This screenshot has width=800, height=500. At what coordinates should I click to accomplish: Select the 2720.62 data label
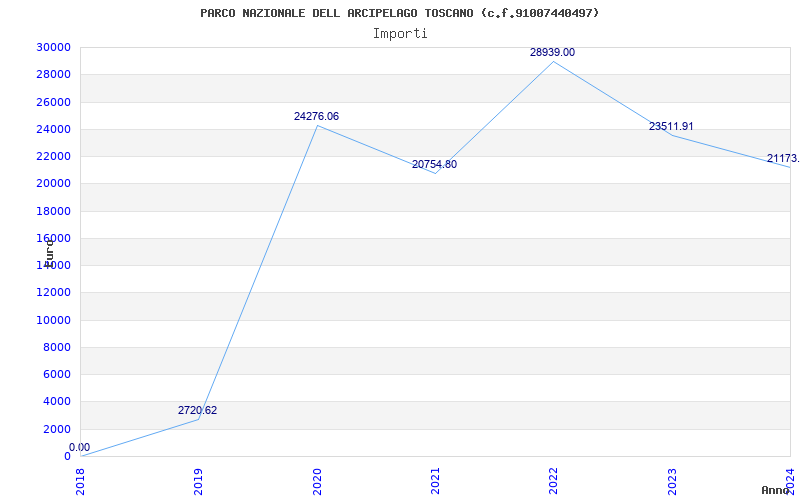tap(197, 410)
